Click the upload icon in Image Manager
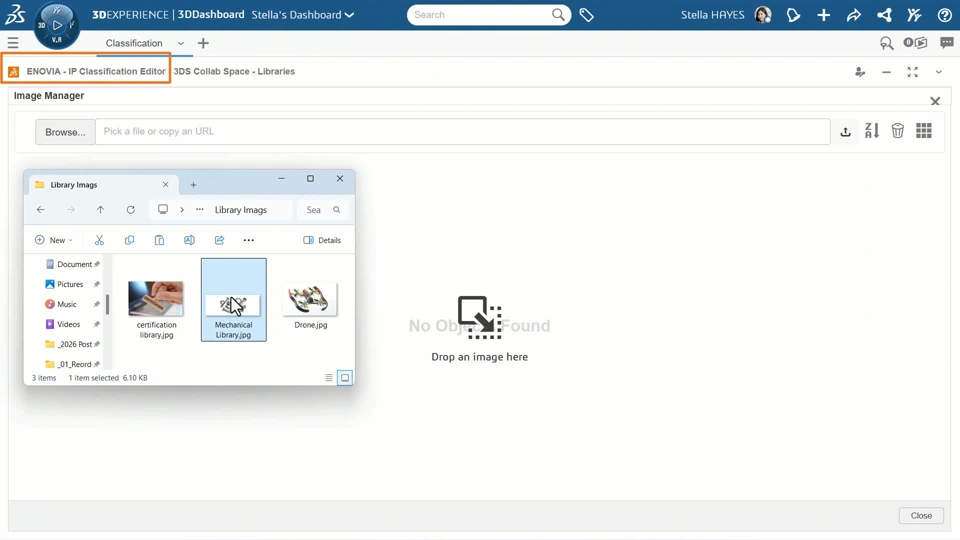 (846, 132)
